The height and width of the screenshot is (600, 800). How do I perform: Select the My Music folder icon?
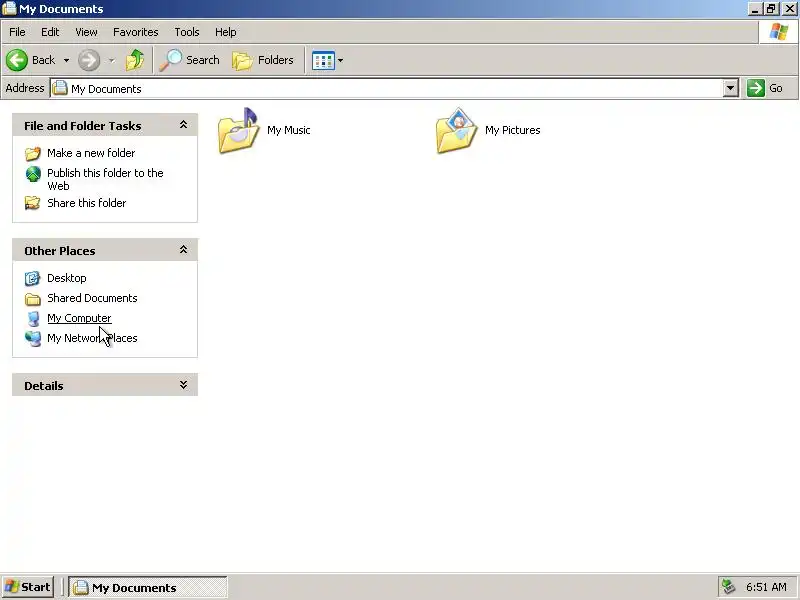tap(238, 130)
